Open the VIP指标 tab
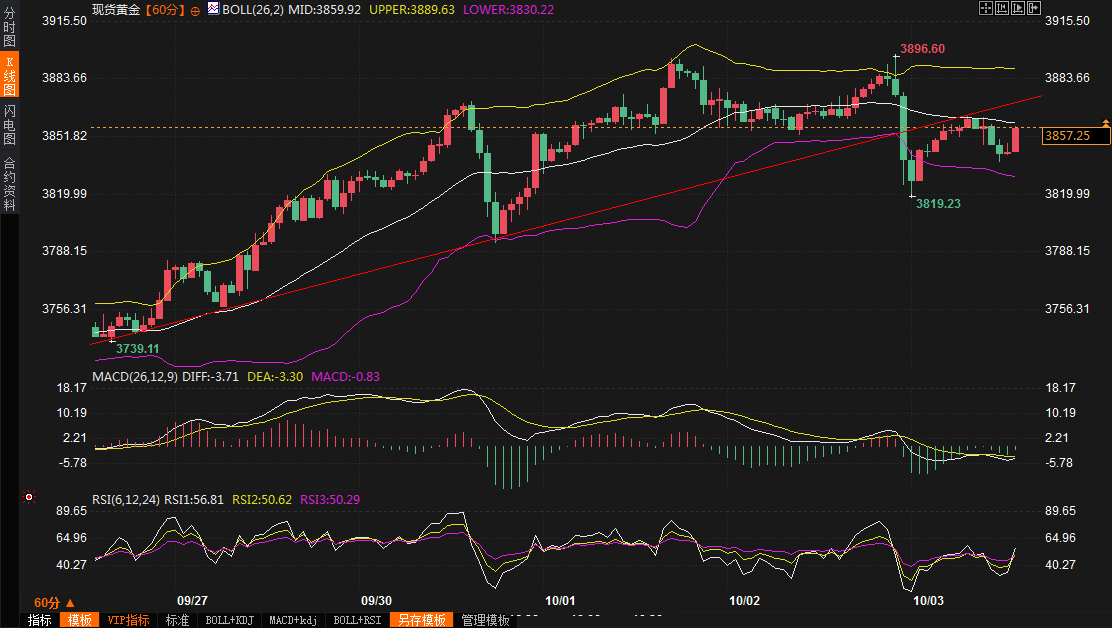The height and width of the screenshot is (628, 1112). (x=128, y=620)
